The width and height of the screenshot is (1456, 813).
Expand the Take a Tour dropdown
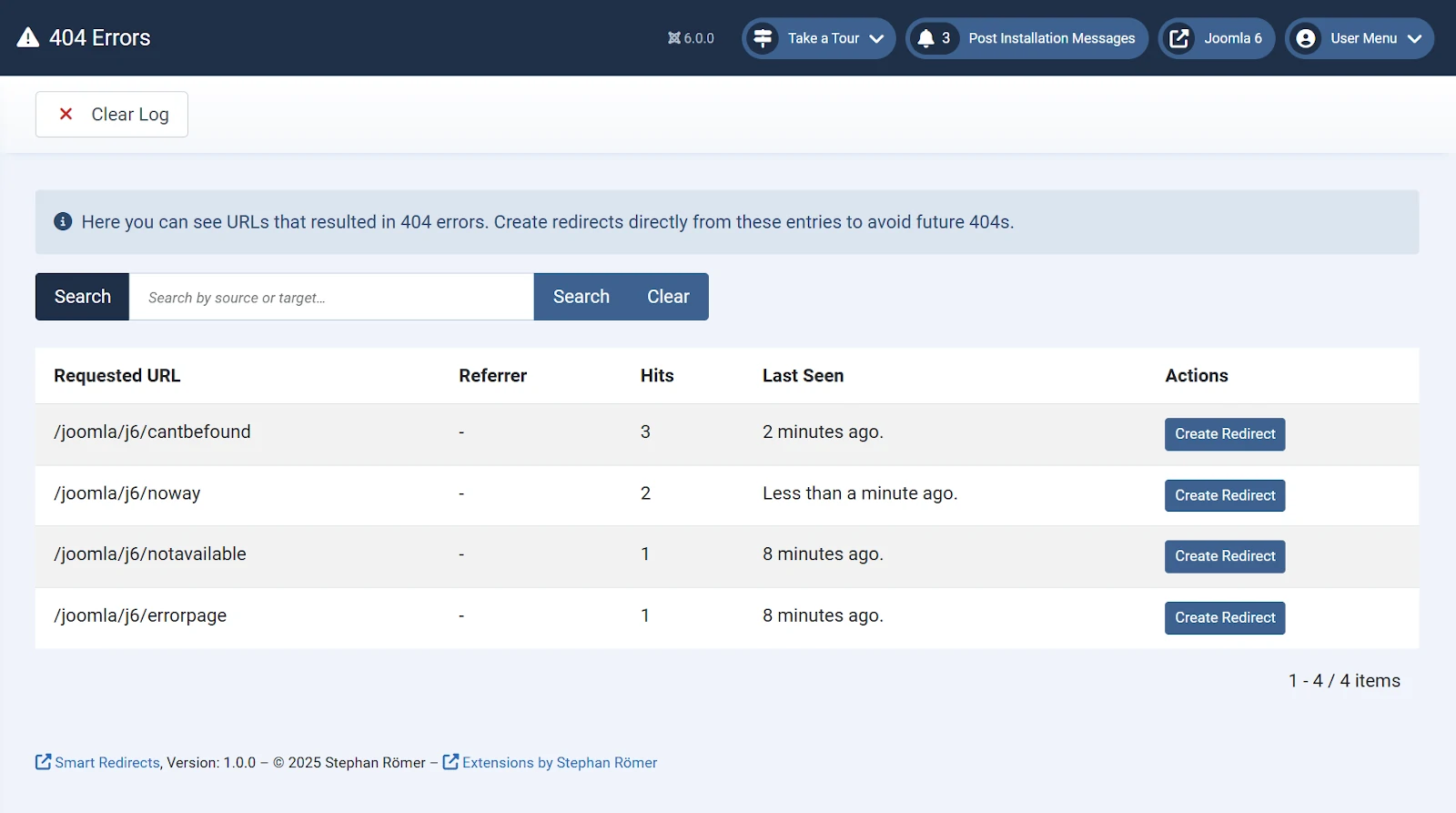point(876,38)
